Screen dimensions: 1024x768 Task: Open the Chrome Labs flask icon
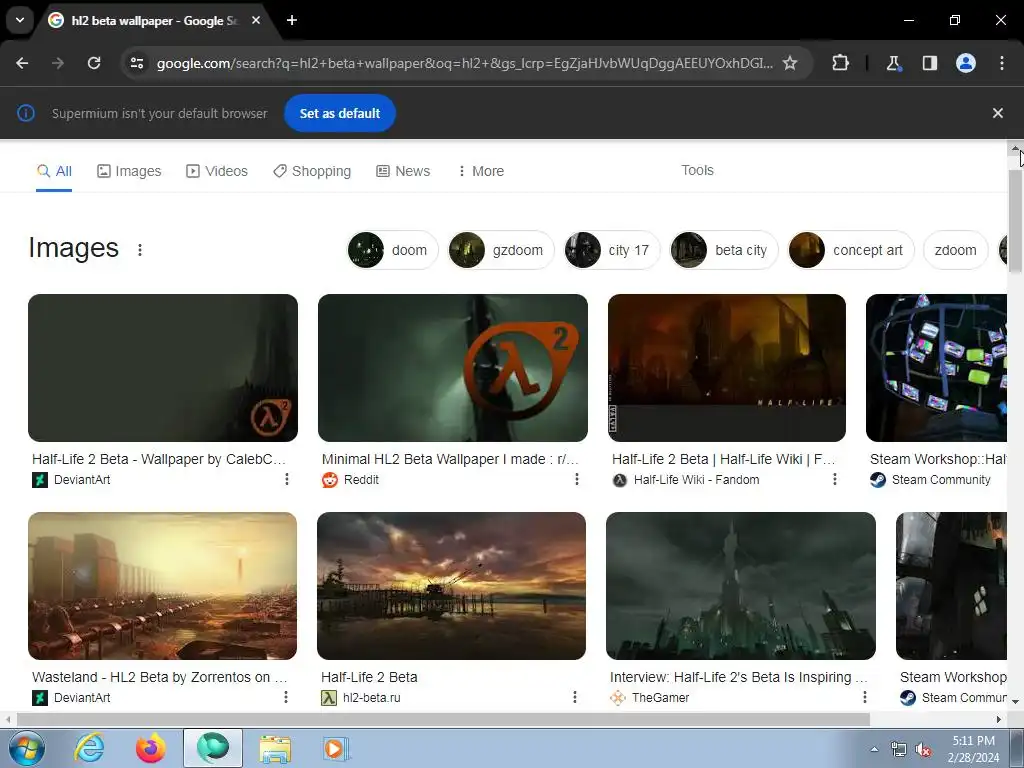pos(893,63)
